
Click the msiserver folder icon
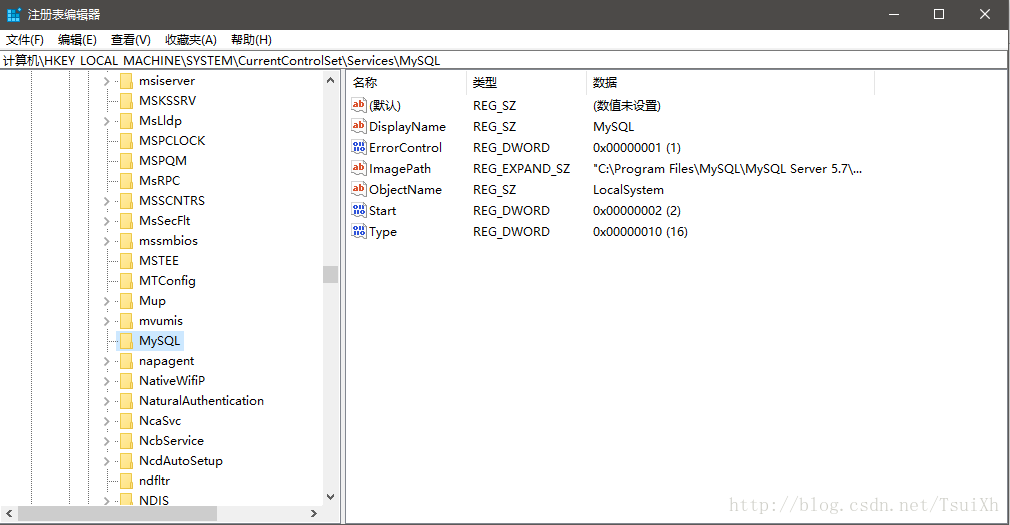(126, 81)
